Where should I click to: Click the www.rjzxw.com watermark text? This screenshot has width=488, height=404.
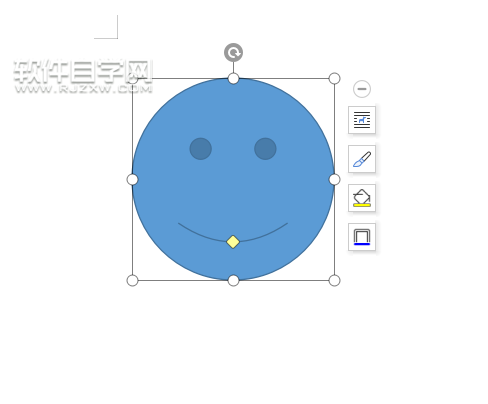coord(83,89)
